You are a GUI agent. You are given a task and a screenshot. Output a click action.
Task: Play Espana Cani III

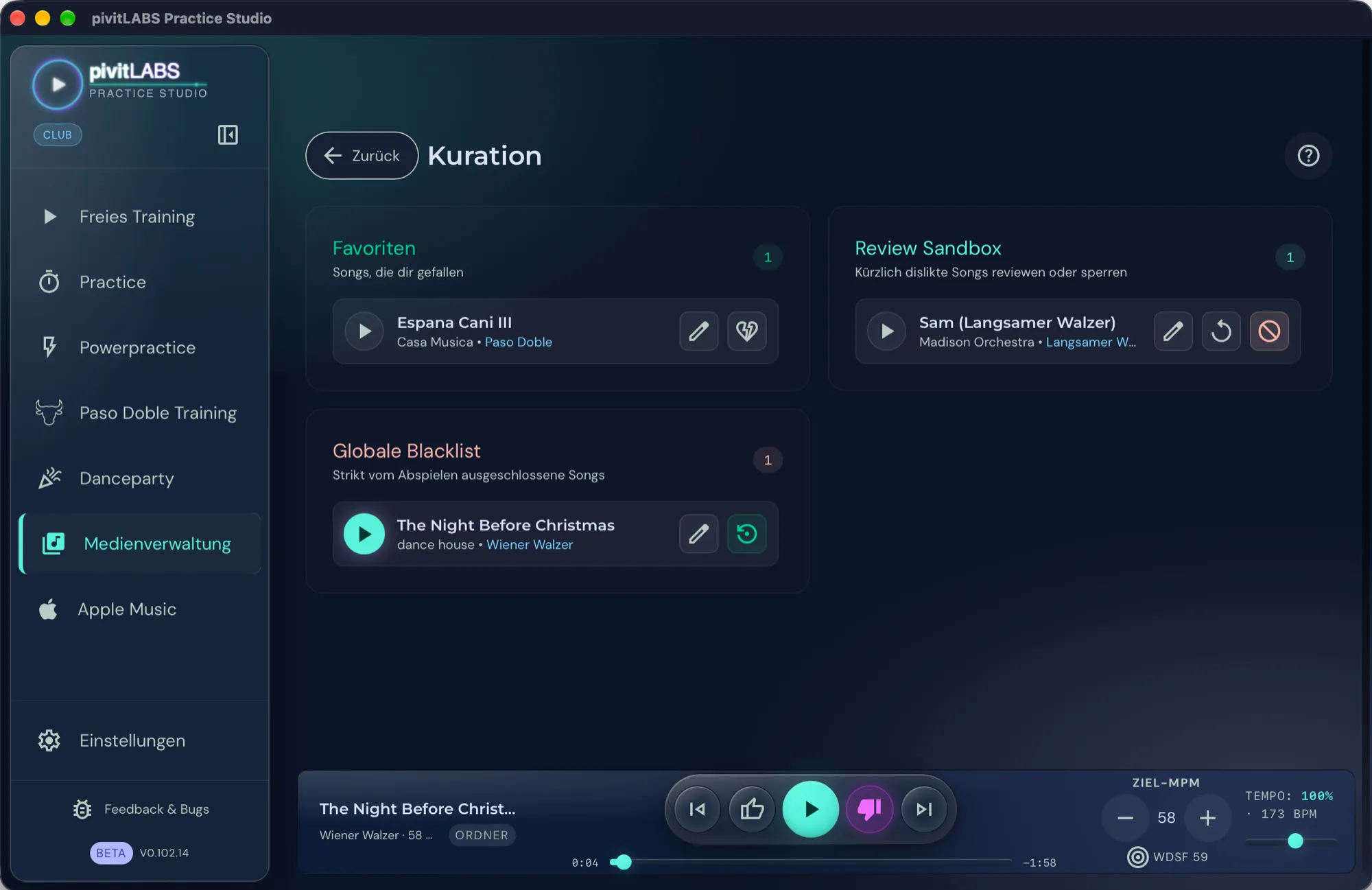[x=364, y=331]
